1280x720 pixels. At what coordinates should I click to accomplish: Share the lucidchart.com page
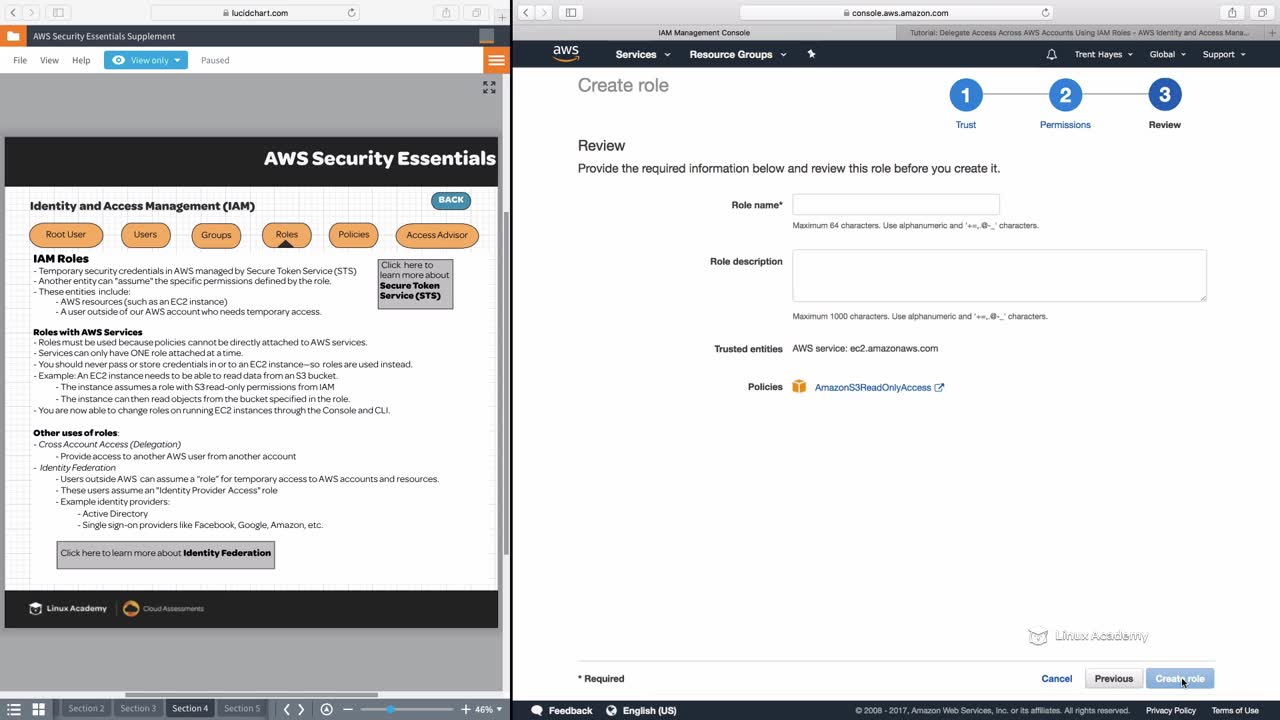tap(446, 13)
